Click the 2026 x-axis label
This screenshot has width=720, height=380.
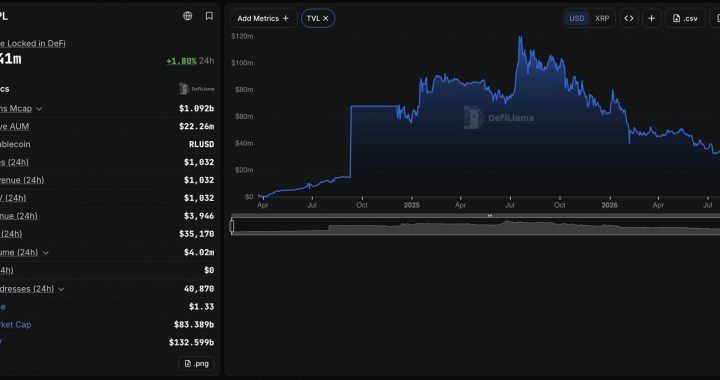coord(609,205)
